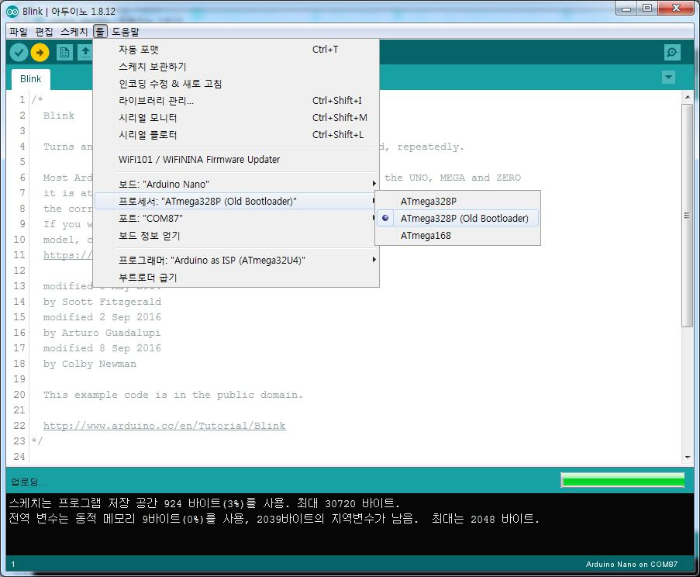Expand the 보드: "Arduino Nano" submenu
Image resolution: width=700 pixels, height=577 pixels.
point(236,184)
